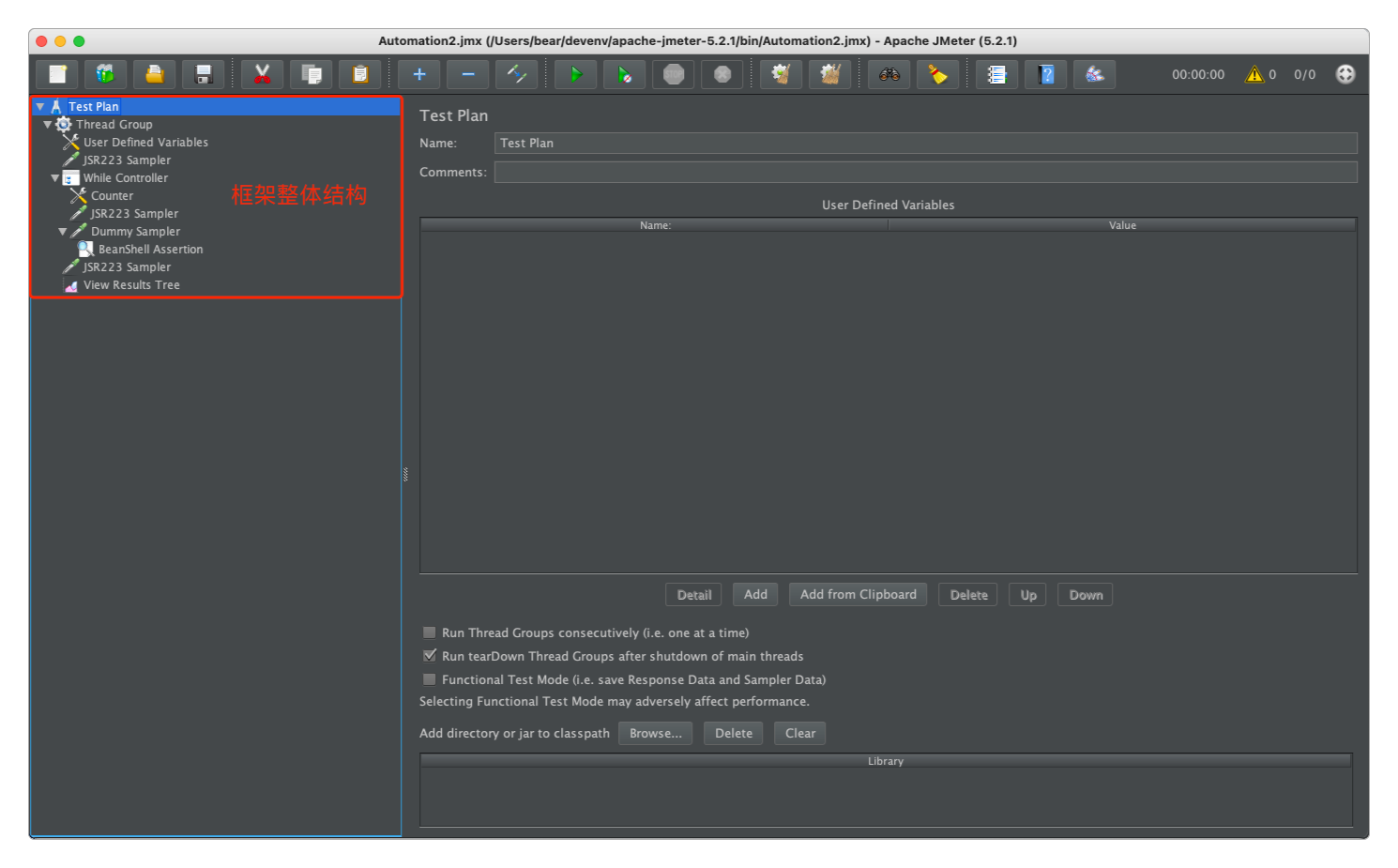Click the Copy icon in toolbar
The width and height of the screenshot is (1398, 868).
click(x=311, y=74)
